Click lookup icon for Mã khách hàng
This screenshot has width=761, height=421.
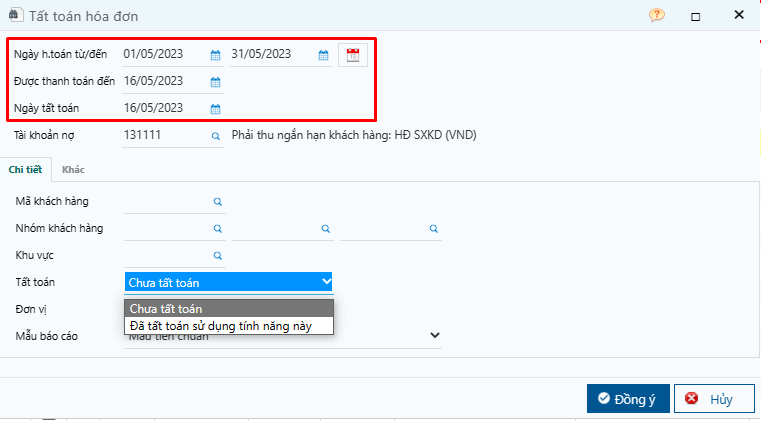[x=218, y=202]
